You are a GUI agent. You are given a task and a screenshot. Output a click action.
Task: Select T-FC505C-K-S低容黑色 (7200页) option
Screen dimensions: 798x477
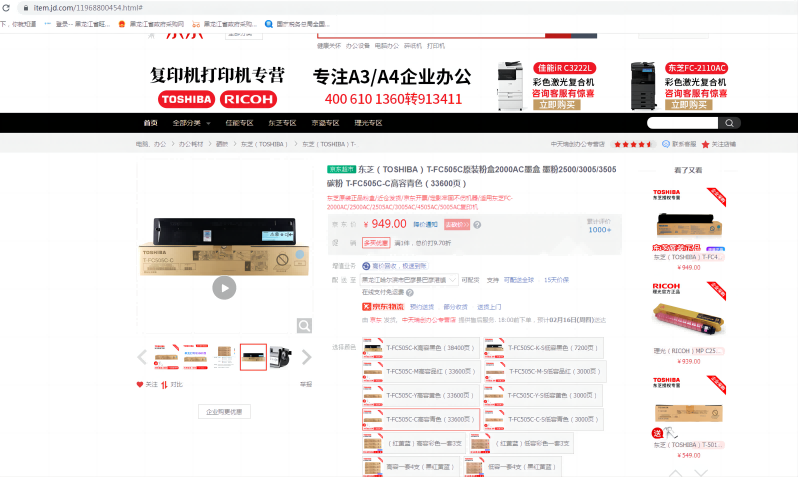[543, 348]
